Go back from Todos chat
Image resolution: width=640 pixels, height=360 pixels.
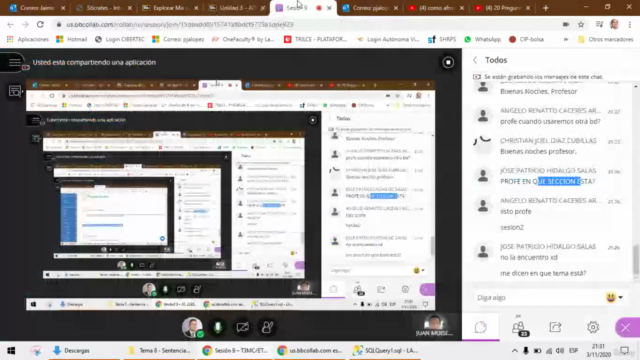coord(475,60)
